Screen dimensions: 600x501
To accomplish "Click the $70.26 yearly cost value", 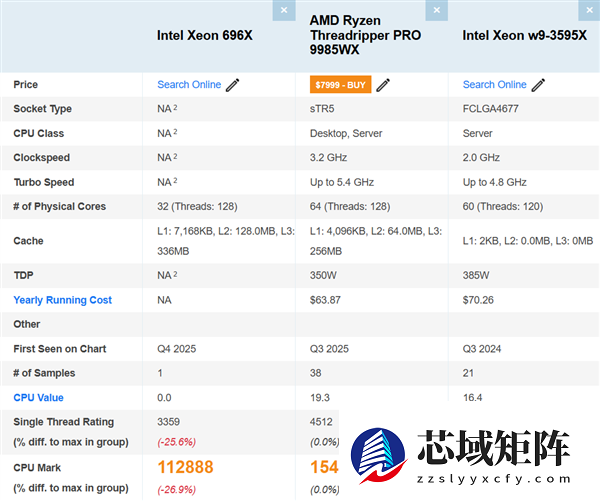I will (x=478, y=300).
